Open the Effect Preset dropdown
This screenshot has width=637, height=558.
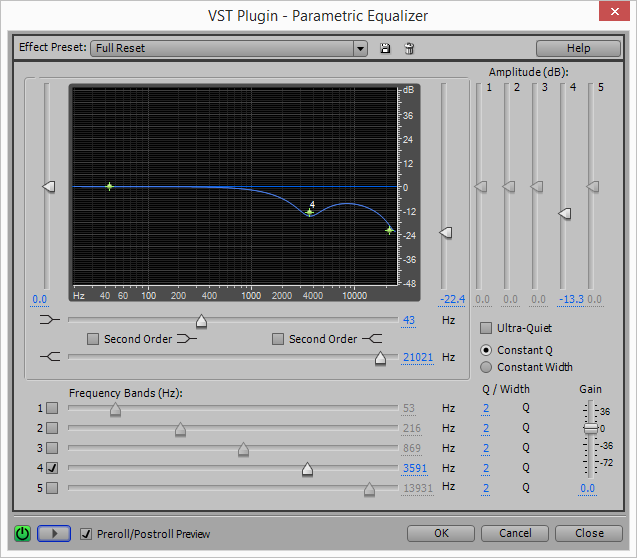[x=360, y=48]
